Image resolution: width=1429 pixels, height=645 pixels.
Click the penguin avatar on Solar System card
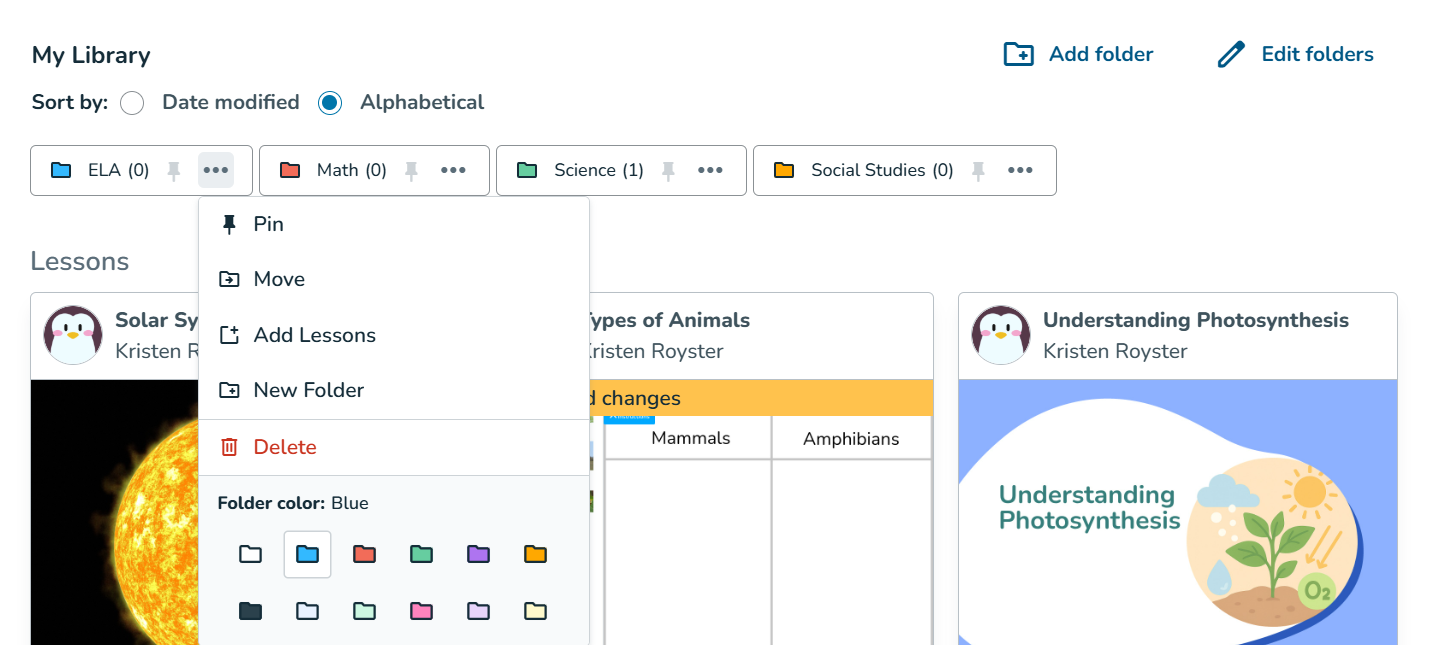coord(73,335)
